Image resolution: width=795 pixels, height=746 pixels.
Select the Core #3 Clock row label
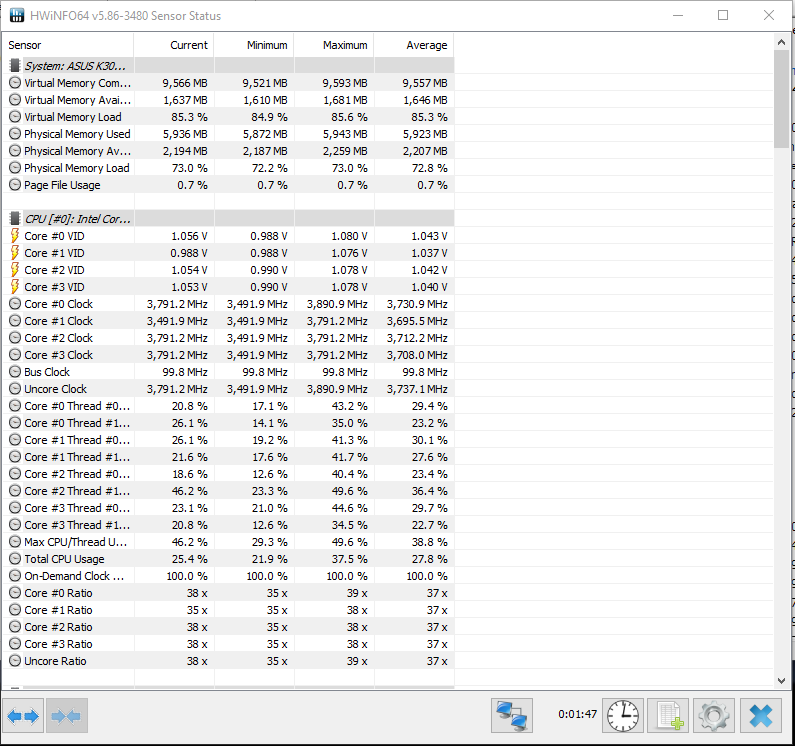tap(58, 355)
